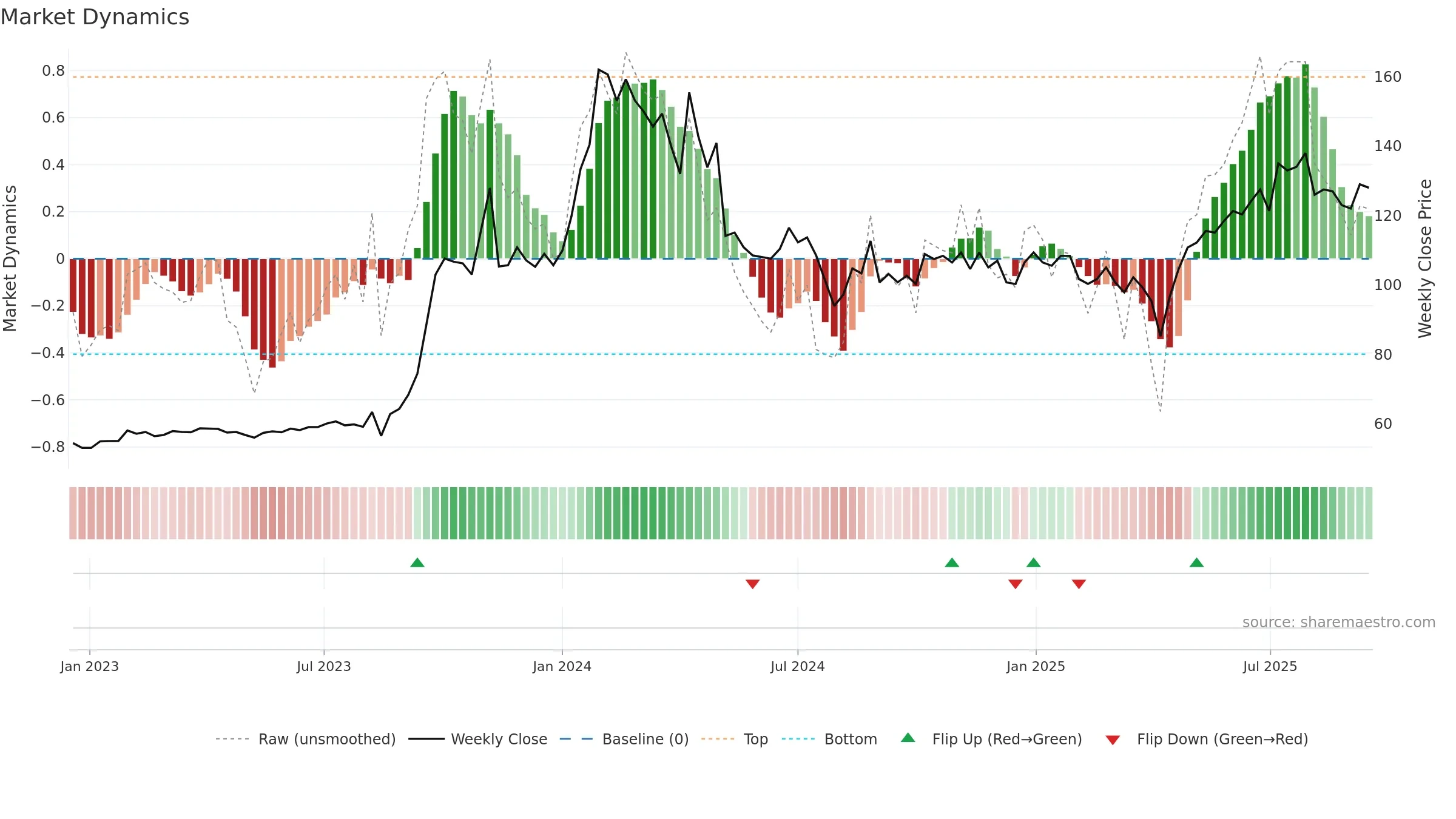Viewport: 1456px width, 819px height.
Task: Click the 0.8 left-axis tick label
Action: point(53,71)
